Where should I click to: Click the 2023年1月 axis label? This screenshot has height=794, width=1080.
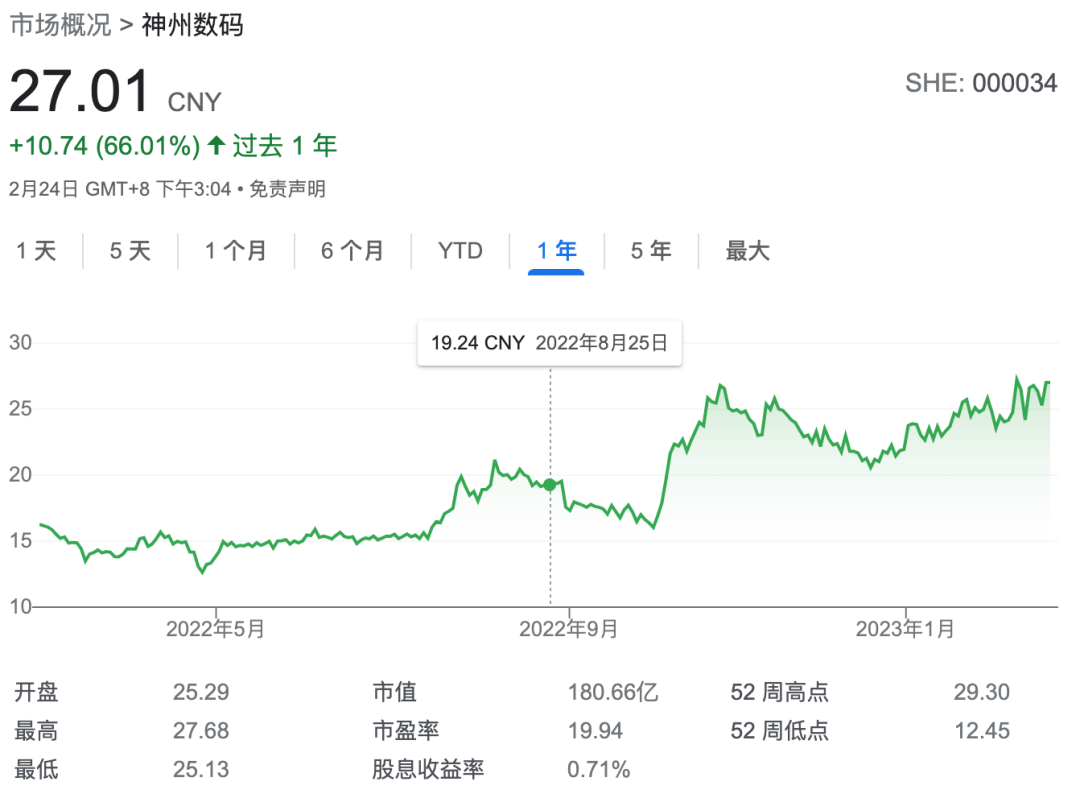pyautogui.click(x=905, y=629)
